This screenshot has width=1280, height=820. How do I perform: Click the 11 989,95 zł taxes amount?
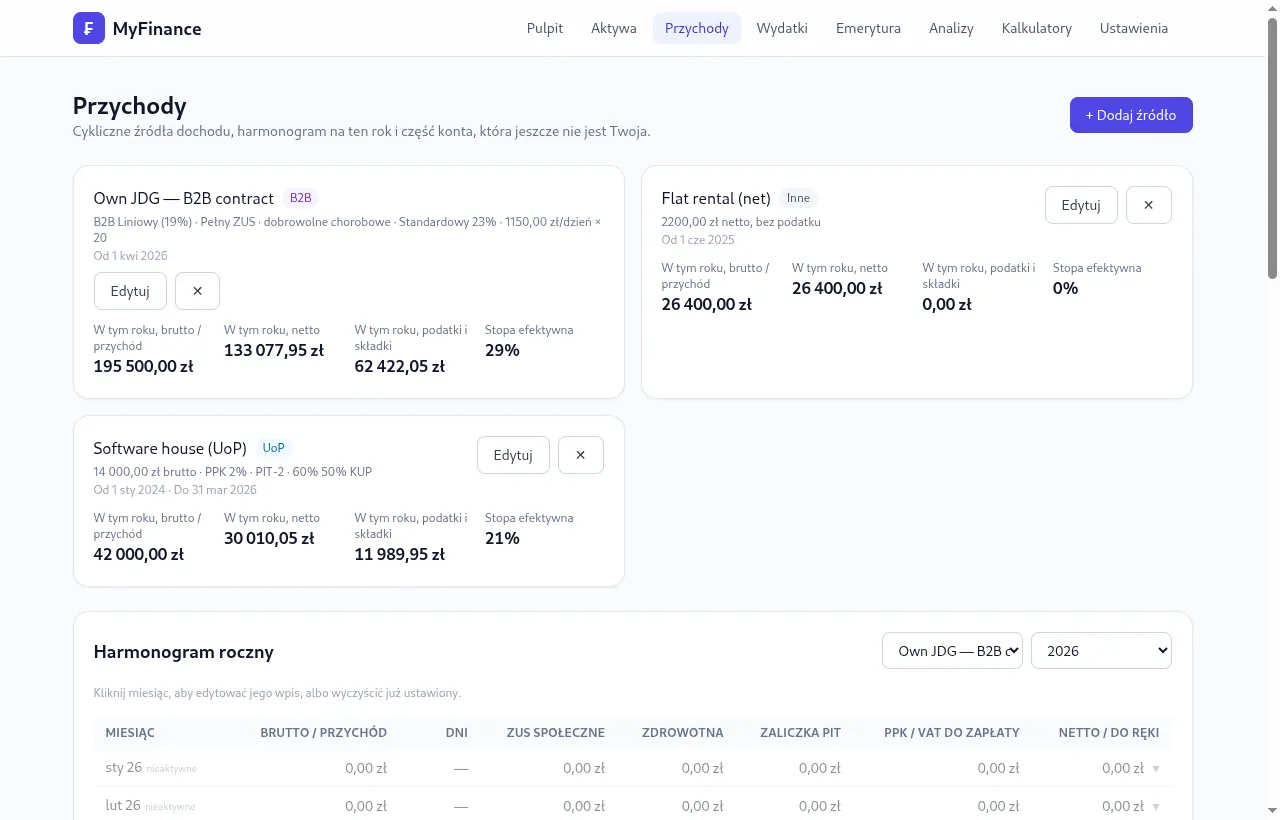tap(400, 554)
